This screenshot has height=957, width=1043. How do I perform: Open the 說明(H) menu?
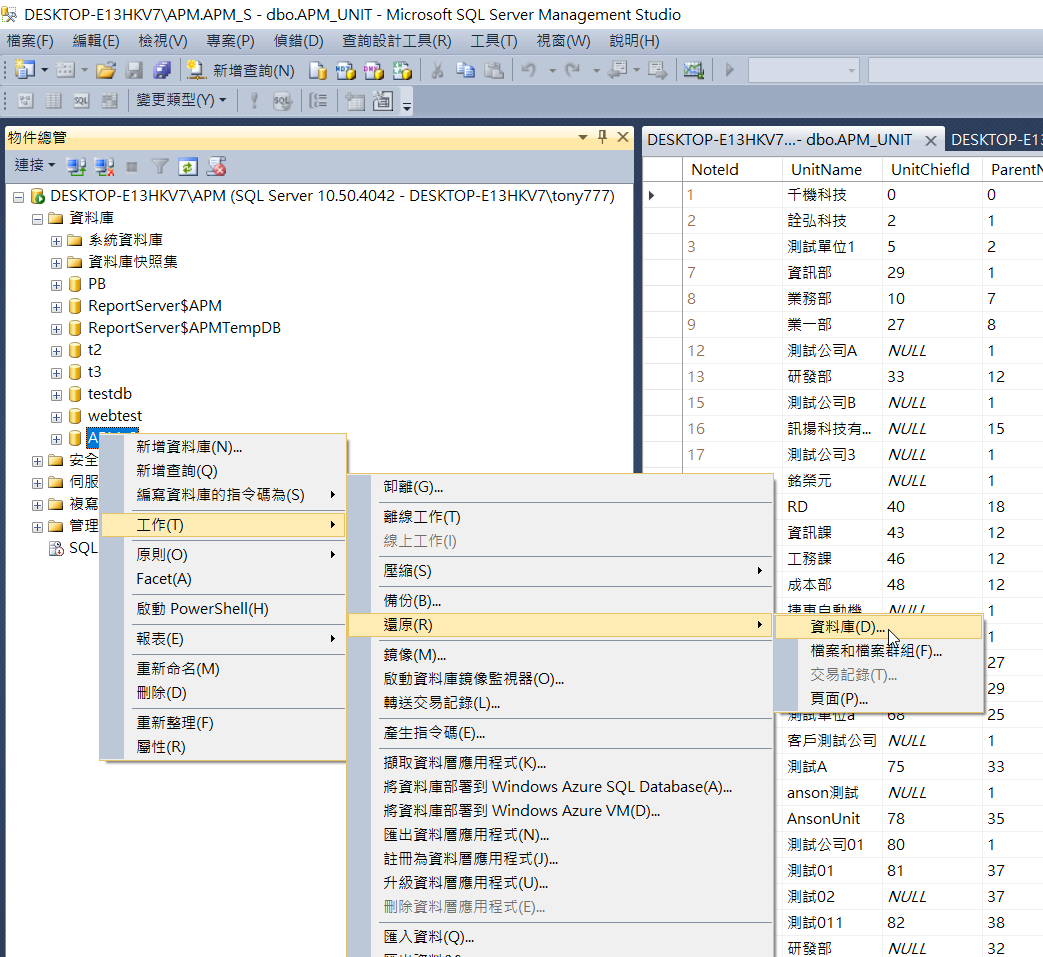pos(634,41)
